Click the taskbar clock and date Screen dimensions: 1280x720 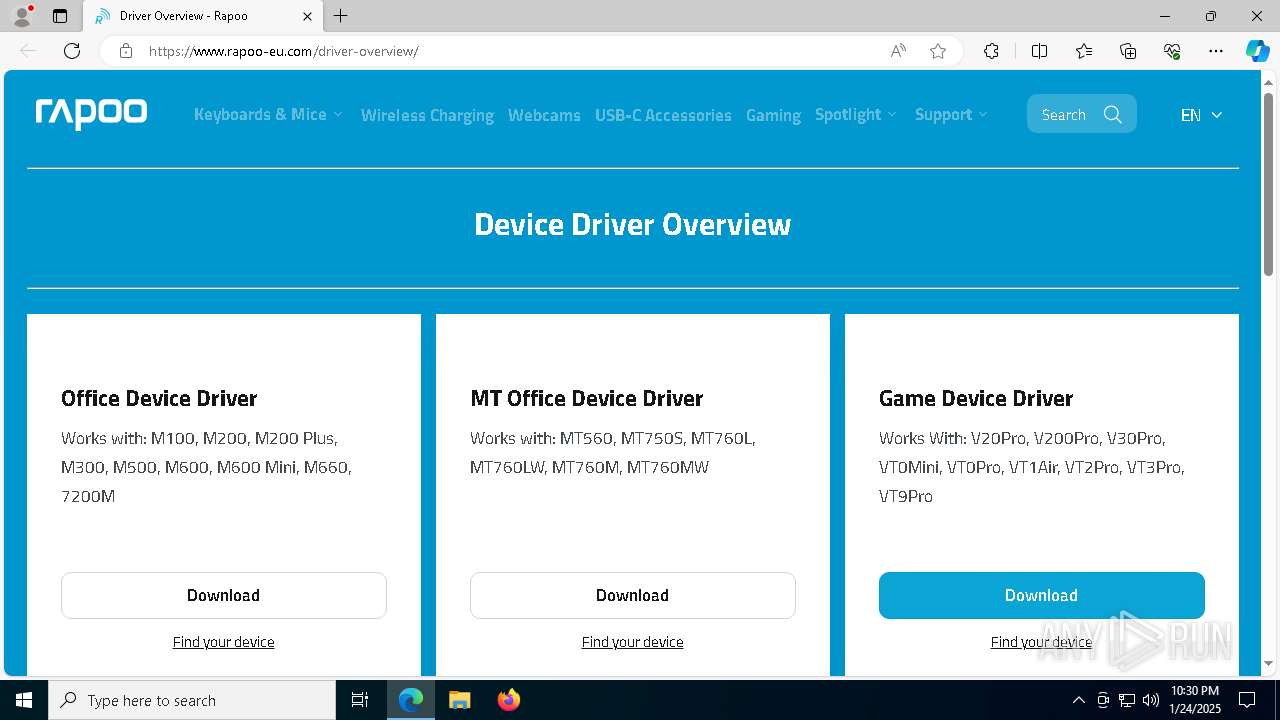point(1194,700)
